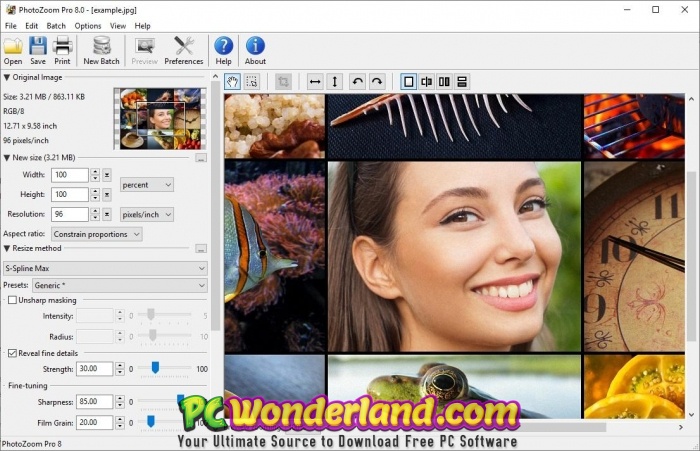Flip the image horizontally
Image resolution: width=700 pixels, height=451 pixels.
315,82
